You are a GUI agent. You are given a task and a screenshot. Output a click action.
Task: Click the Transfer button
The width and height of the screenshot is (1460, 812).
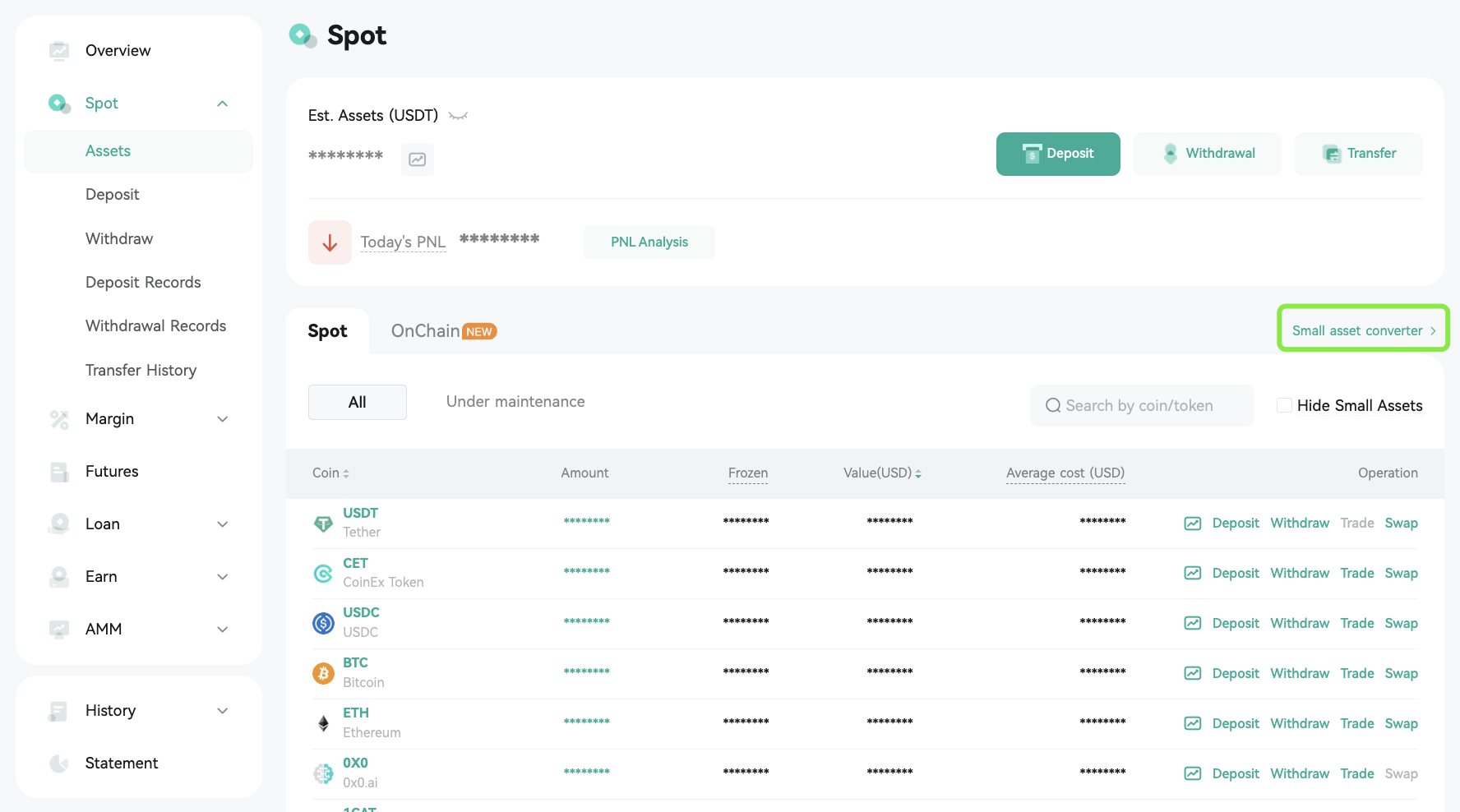click(1359, 154)
